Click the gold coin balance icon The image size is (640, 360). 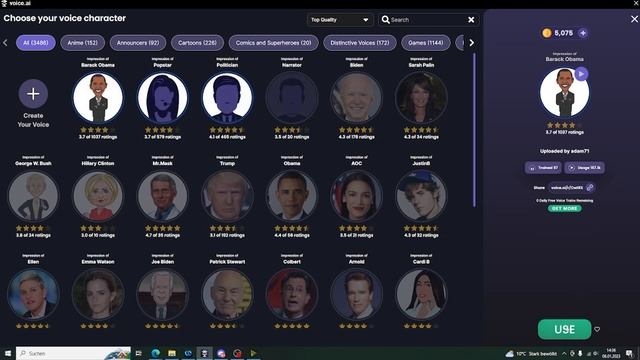pos(547,33)
